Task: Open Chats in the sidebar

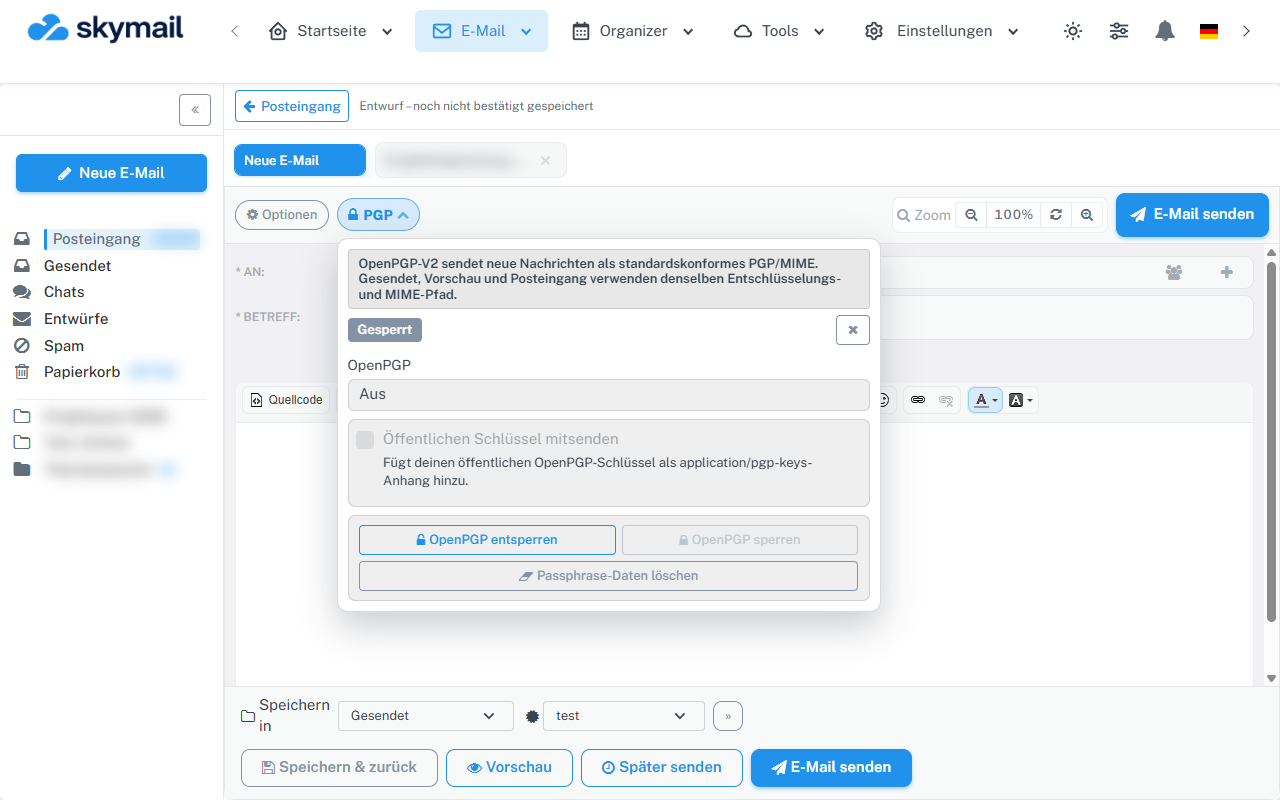Action: (64, 292)
